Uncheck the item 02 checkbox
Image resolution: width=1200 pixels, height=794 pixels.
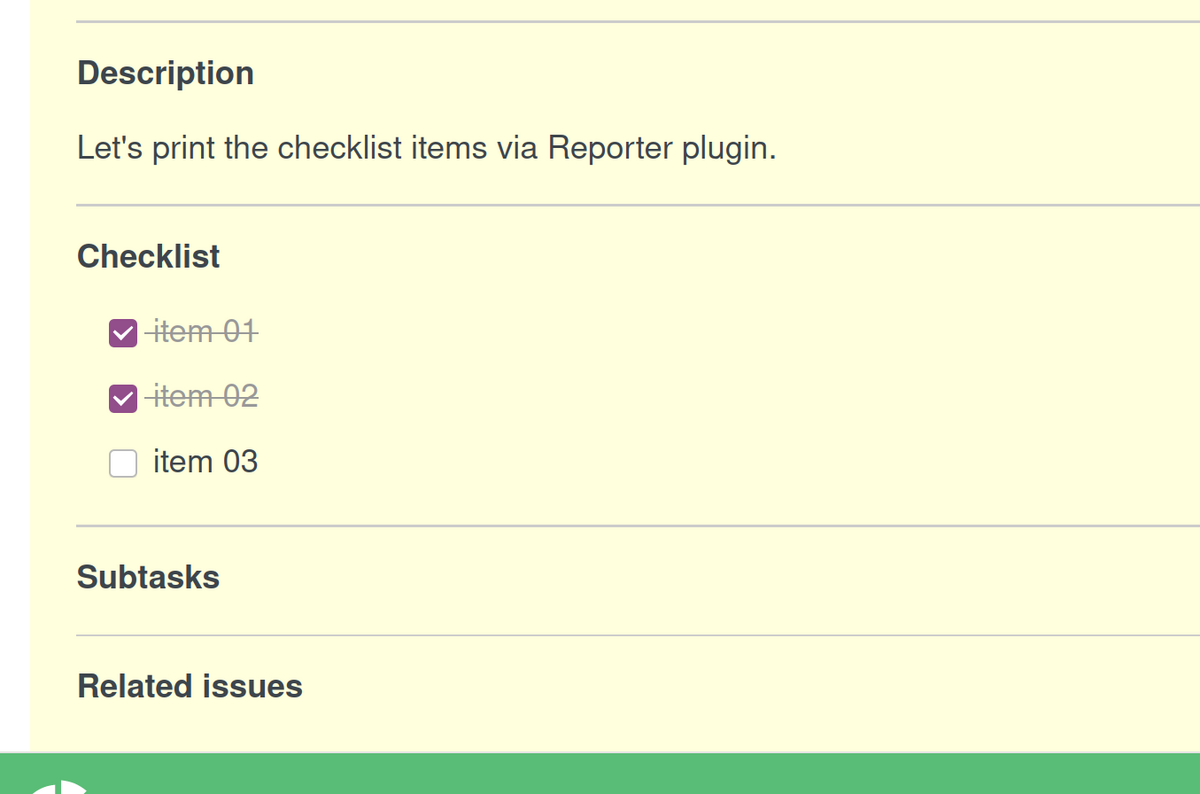[122, 397]
